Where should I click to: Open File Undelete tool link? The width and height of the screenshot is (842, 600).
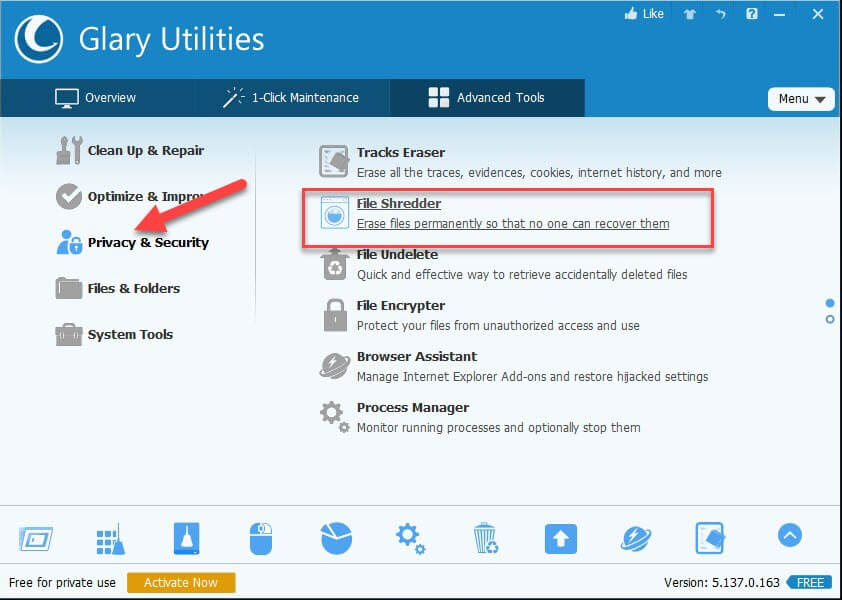[x=397, y=255]
